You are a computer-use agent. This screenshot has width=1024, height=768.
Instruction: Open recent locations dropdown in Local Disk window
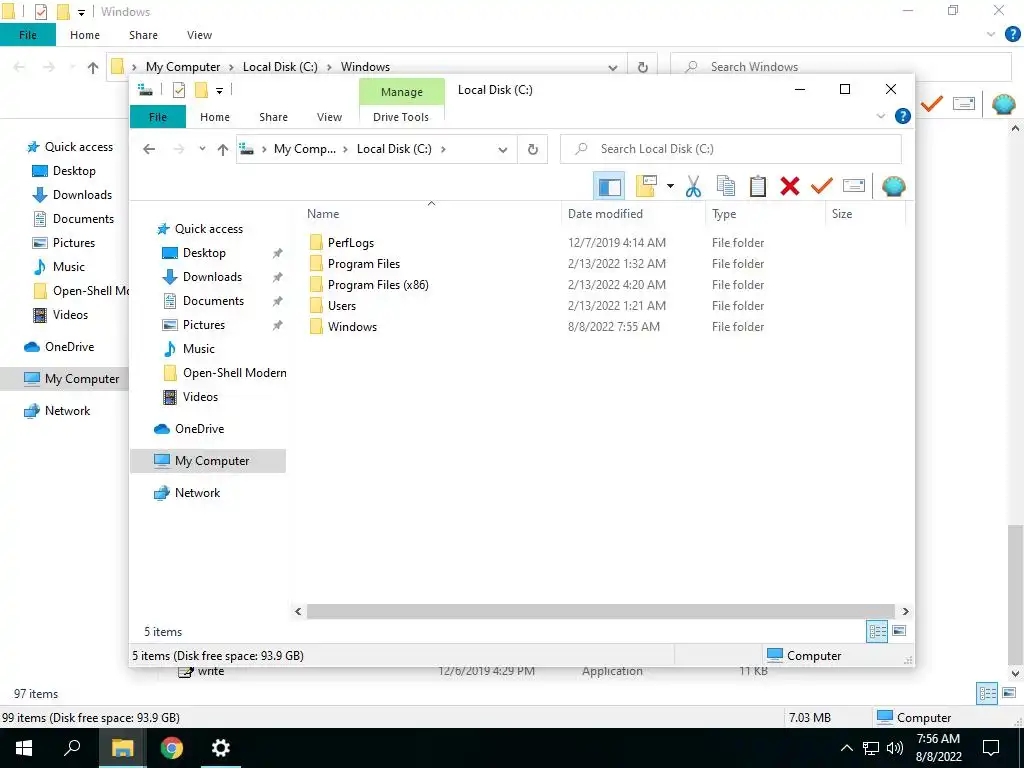click(202, 150)
